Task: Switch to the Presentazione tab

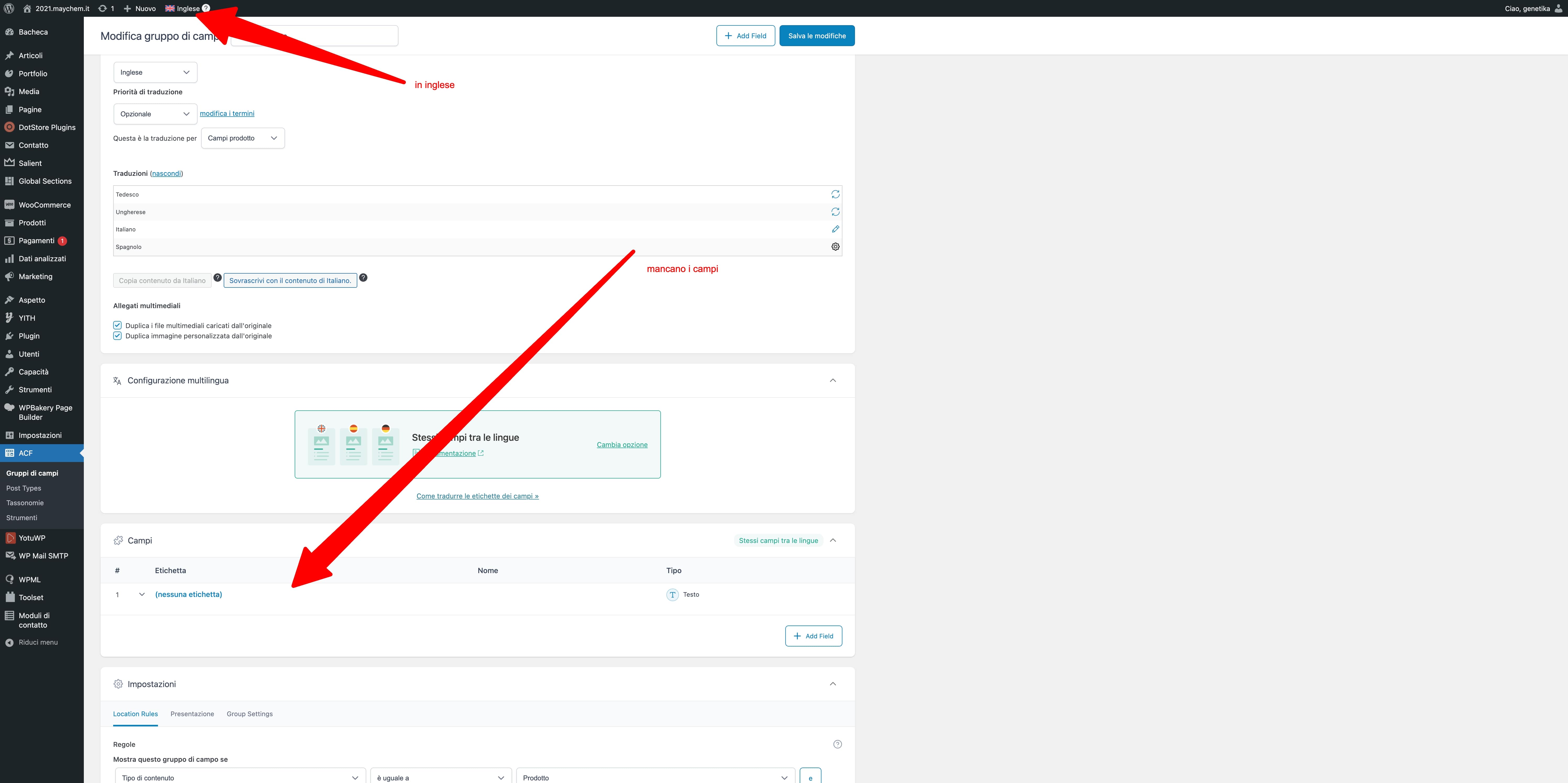Action: (x=192, y=714)
